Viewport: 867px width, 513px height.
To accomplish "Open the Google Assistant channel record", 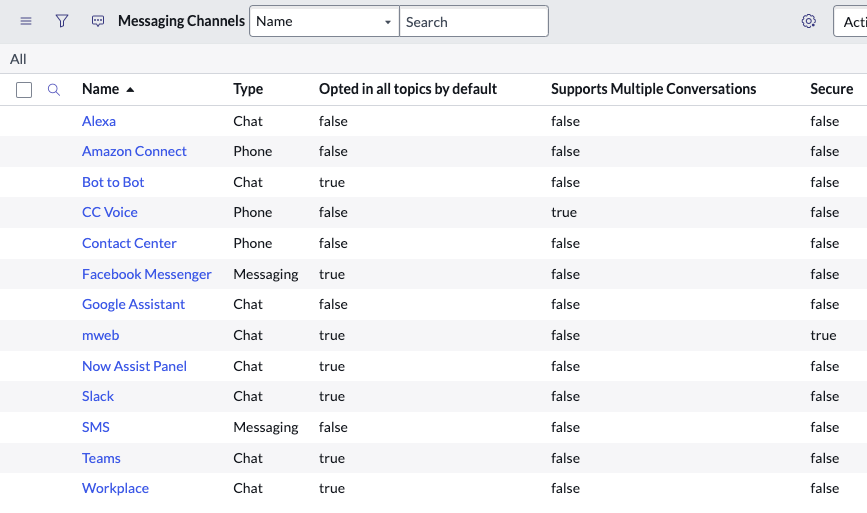I will (x=133, y=304).
